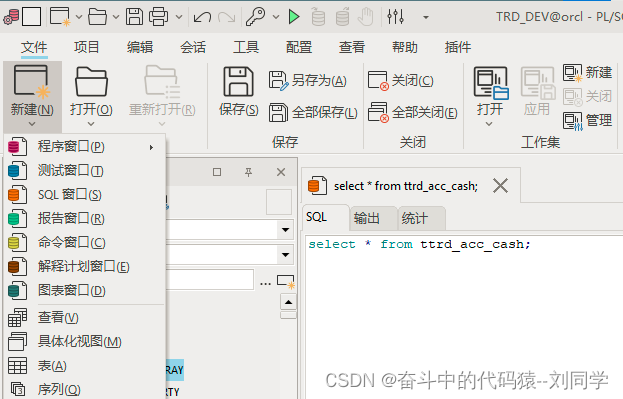Select 查看(V) menu item
623x399 pixels.
(84, 318)
